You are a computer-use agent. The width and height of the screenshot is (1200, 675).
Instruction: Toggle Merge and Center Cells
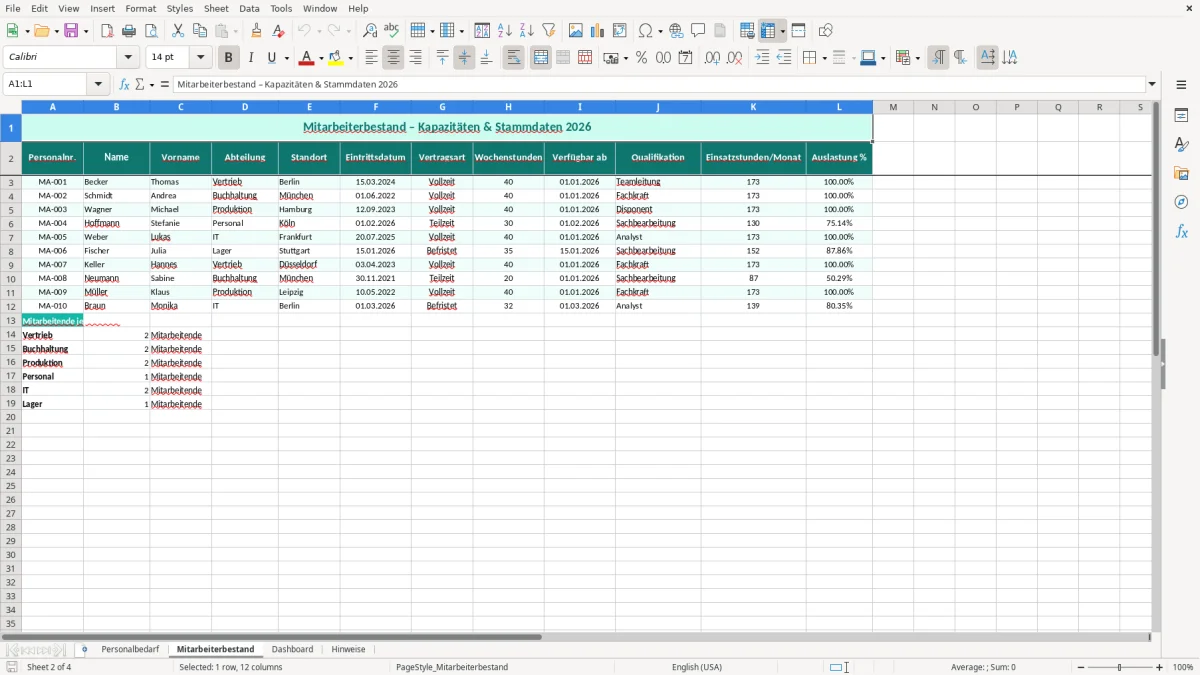541,58
